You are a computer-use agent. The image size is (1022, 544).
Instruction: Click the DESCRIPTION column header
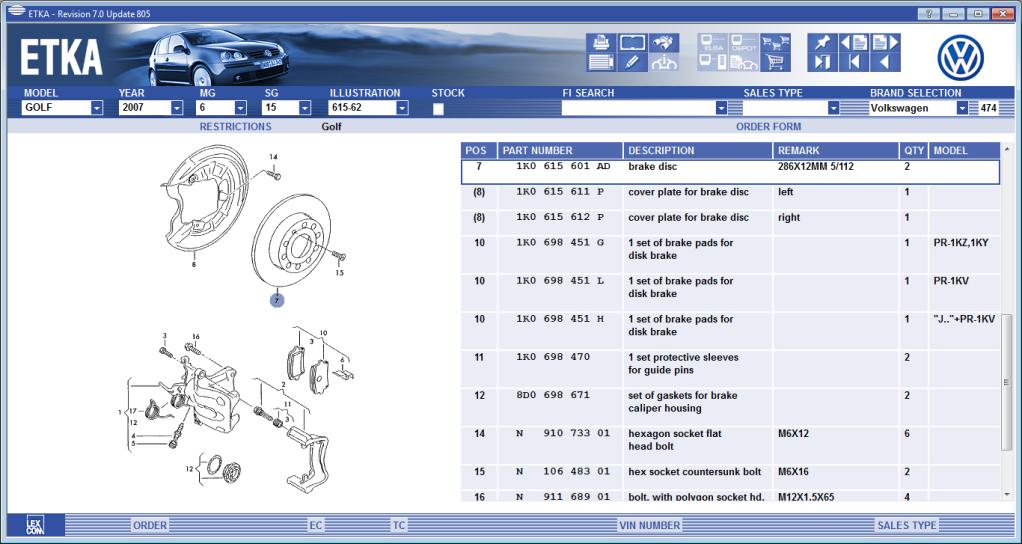(x=698, y=150)
